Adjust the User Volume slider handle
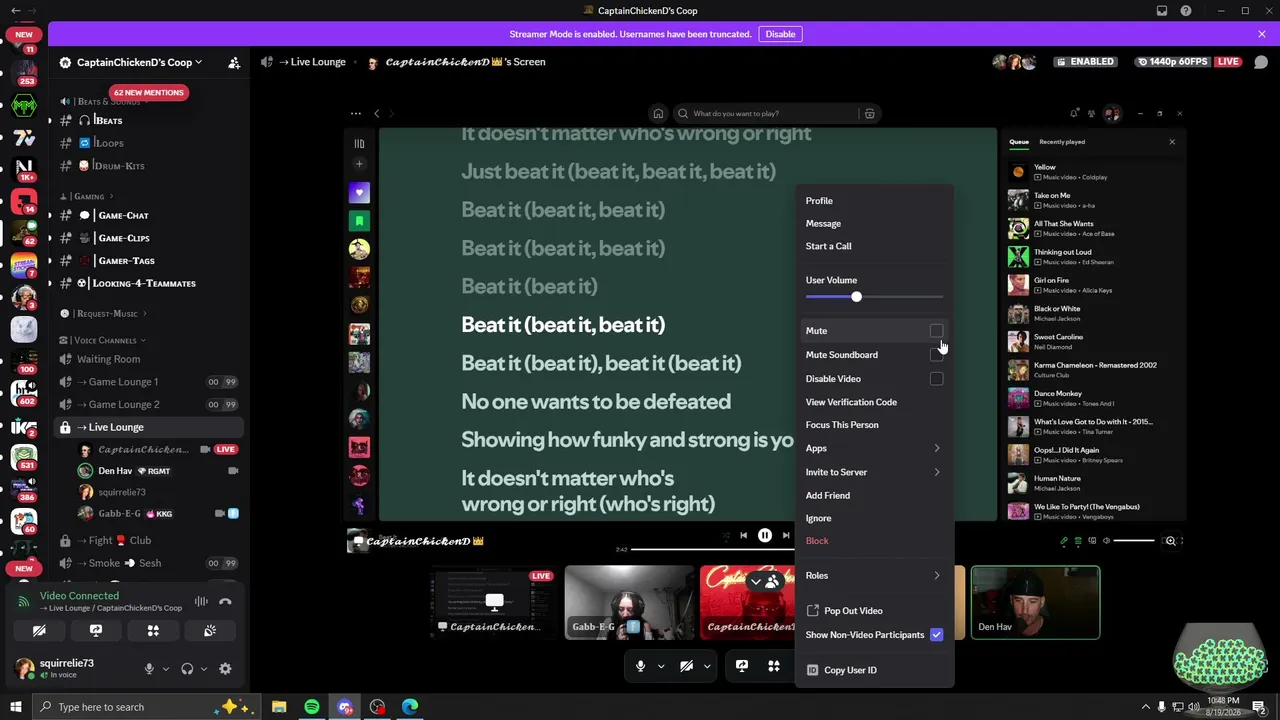This screenshot has width=1280, height=720. point(856,297)
